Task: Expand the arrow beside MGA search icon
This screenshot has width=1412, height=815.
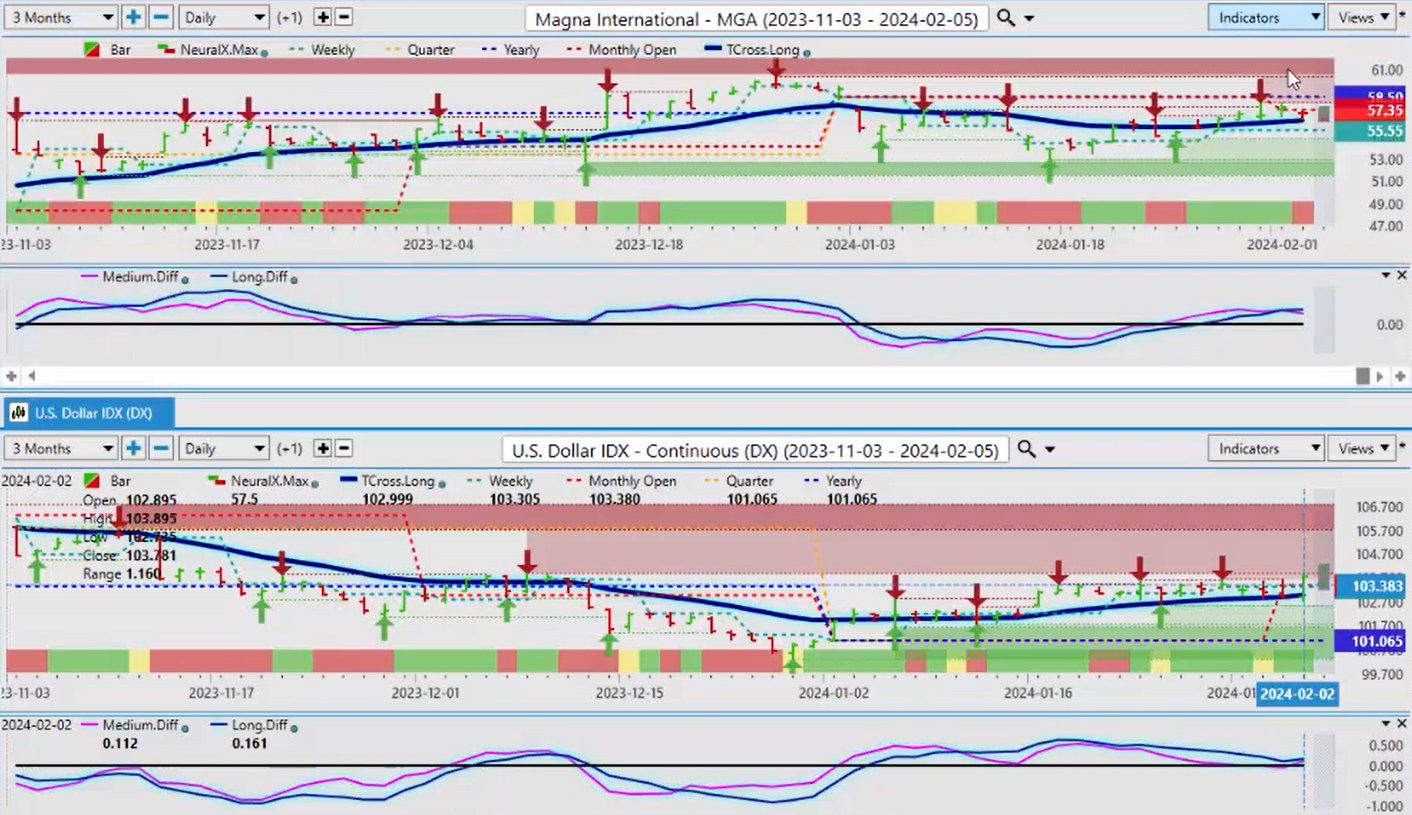Action: pyautogui.click(x=1030, y=19)
